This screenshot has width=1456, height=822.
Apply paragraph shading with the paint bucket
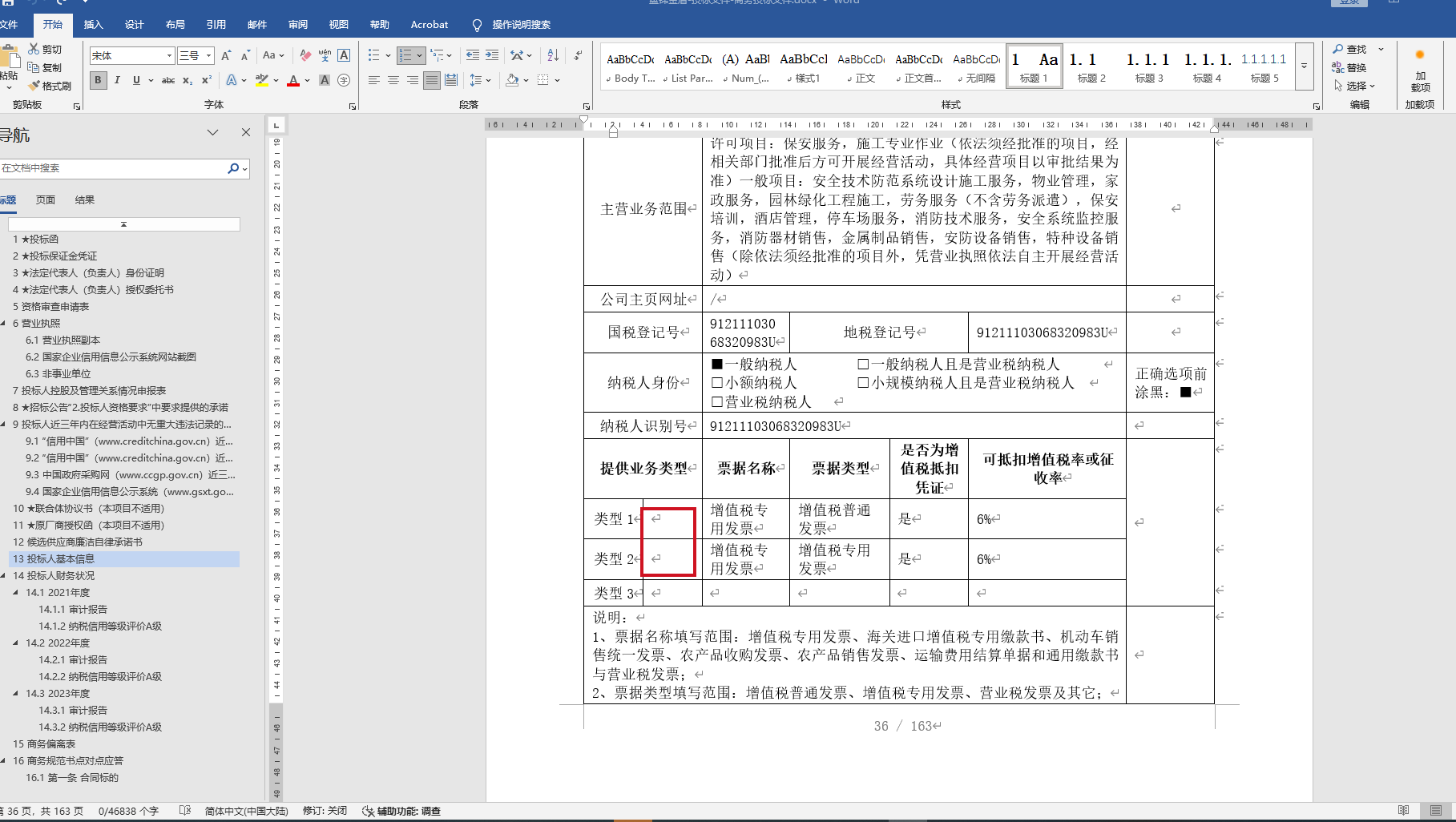coord(512,80)
